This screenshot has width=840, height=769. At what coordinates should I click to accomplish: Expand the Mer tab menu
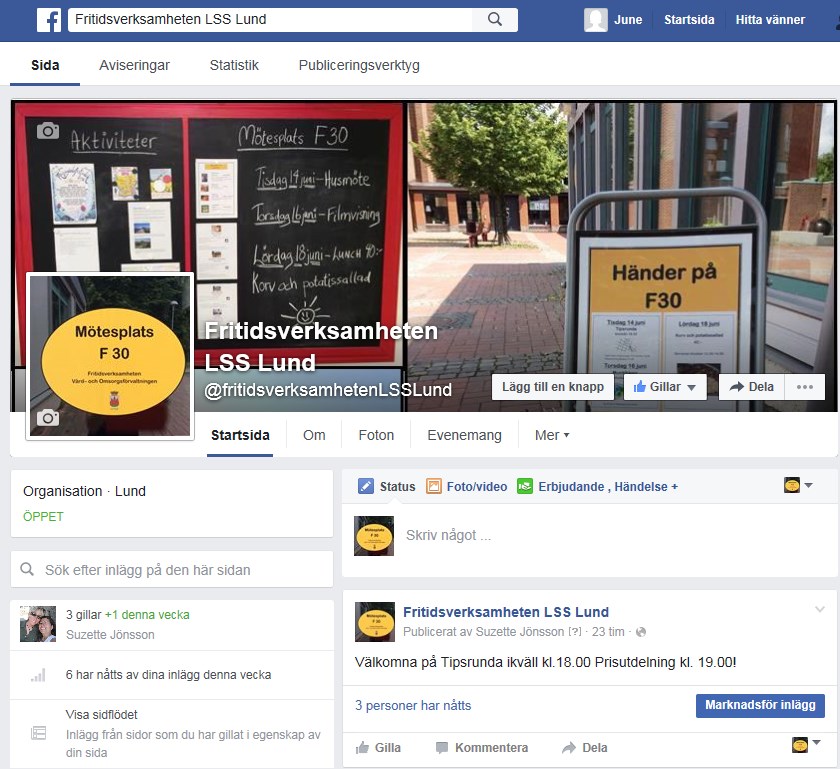552,435
